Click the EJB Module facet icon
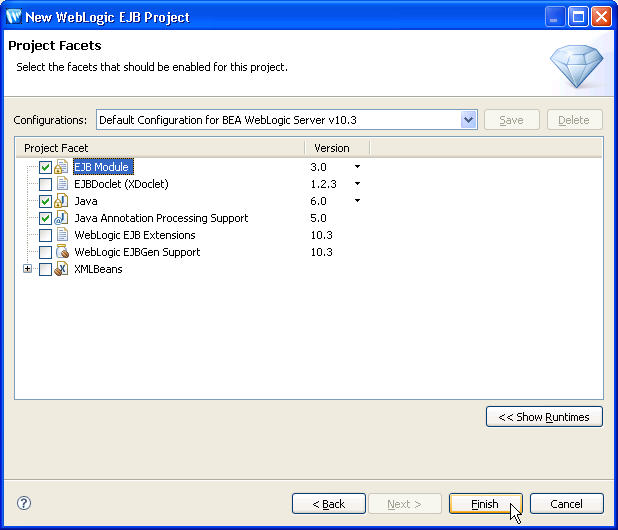618x530 pixels. [x=61, y=167]
